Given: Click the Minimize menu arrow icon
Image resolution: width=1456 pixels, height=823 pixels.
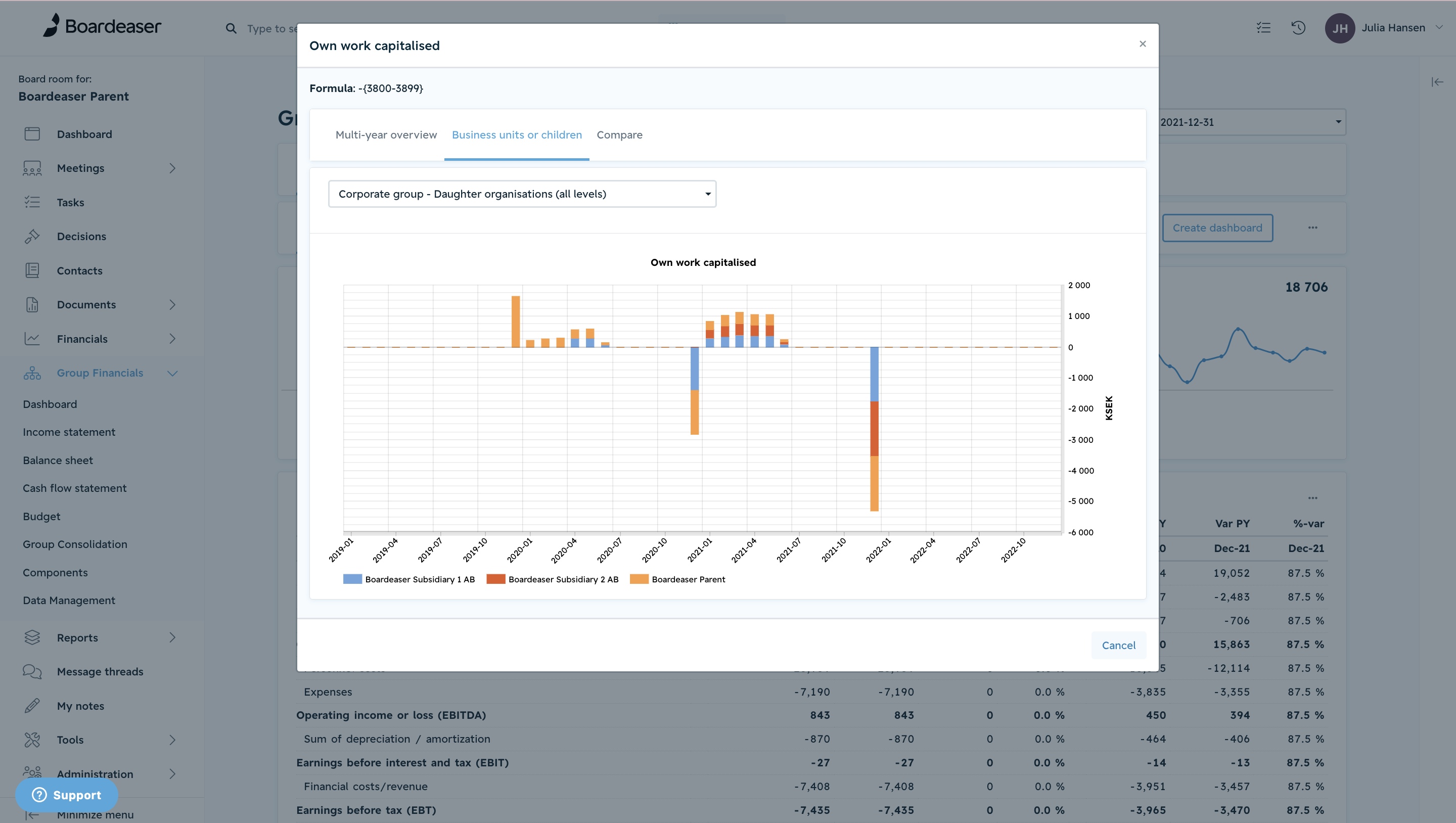Looking at the screenshot, I should 32,814.
